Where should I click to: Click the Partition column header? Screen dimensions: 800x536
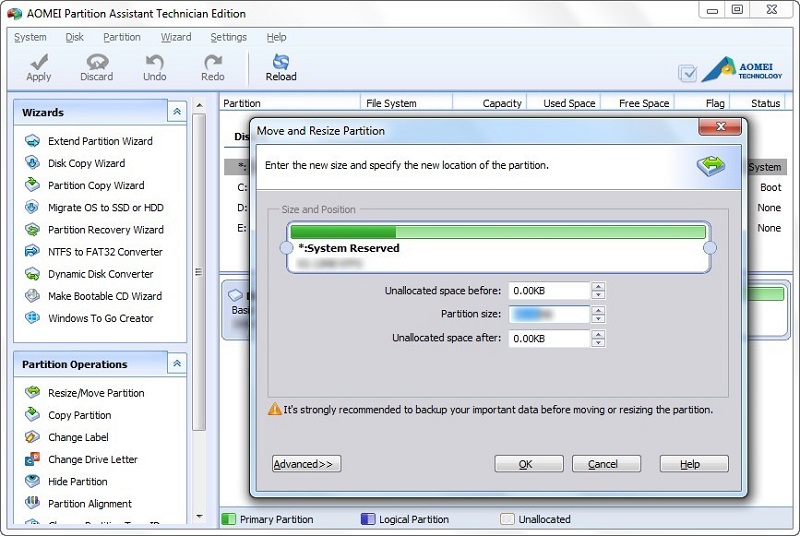point(290,103)
